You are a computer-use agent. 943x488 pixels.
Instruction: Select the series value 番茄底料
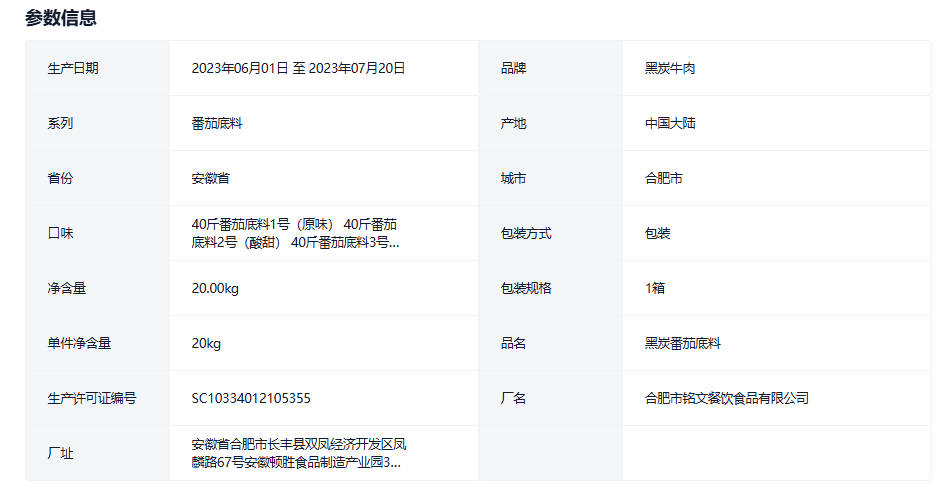[x=217, y=123]
